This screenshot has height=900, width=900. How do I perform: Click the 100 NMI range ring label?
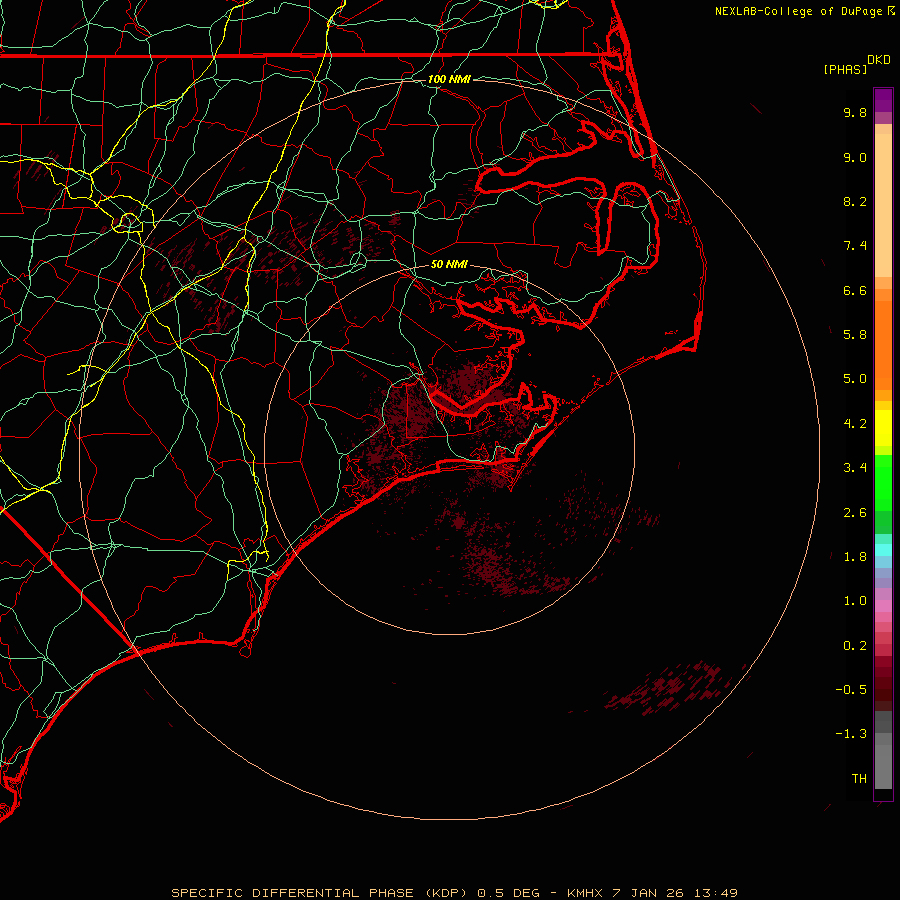pos(449,79)
